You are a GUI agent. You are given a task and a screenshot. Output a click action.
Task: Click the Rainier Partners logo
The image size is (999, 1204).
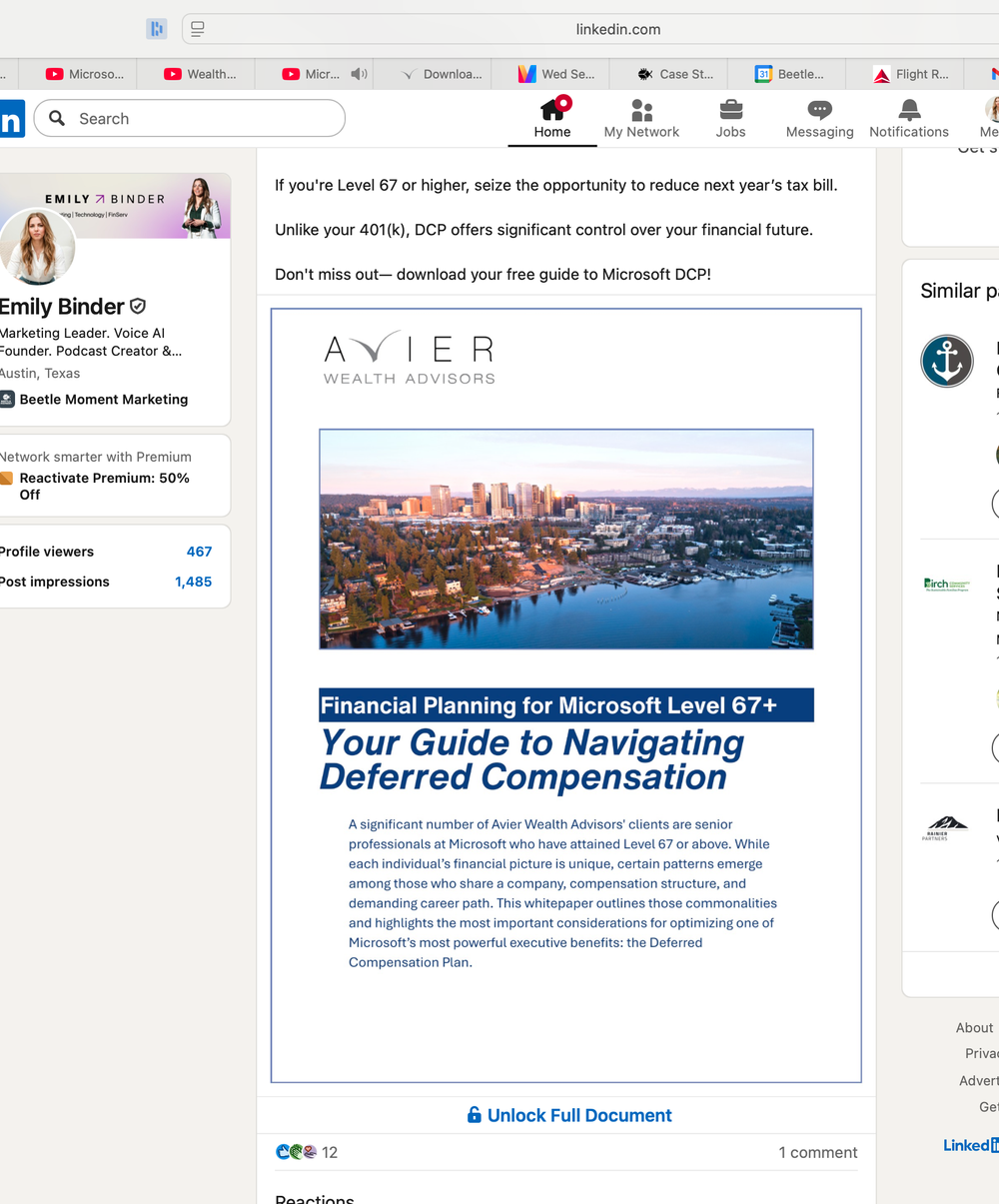946,828
